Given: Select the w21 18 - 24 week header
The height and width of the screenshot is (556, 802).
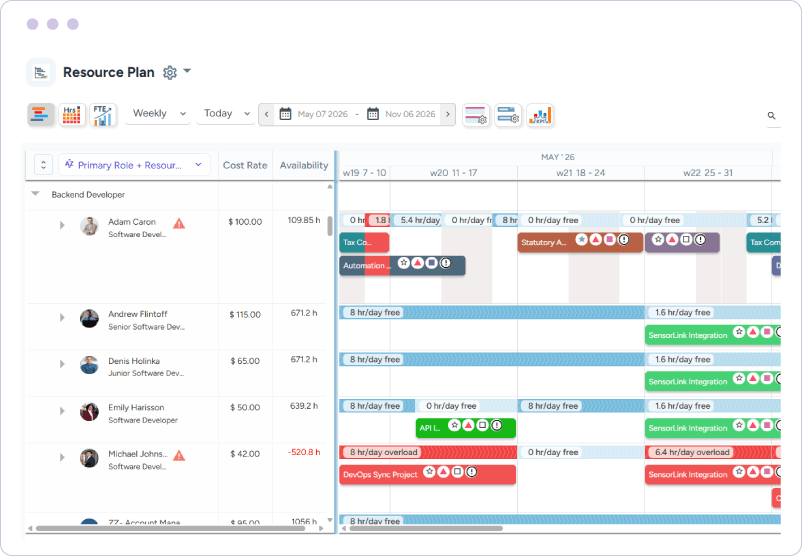Looking at the screenshot, I should point(581,173).
